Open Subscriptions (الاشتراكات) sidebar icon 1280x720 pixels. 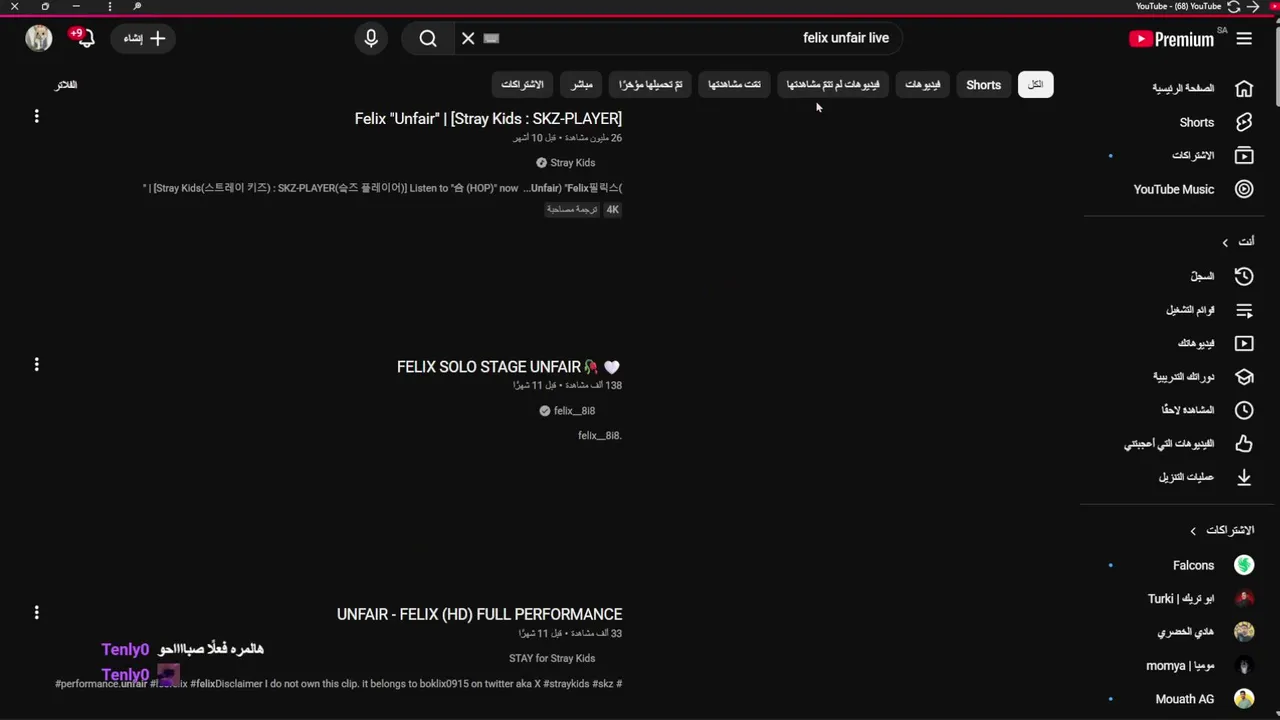point(1244,155)
